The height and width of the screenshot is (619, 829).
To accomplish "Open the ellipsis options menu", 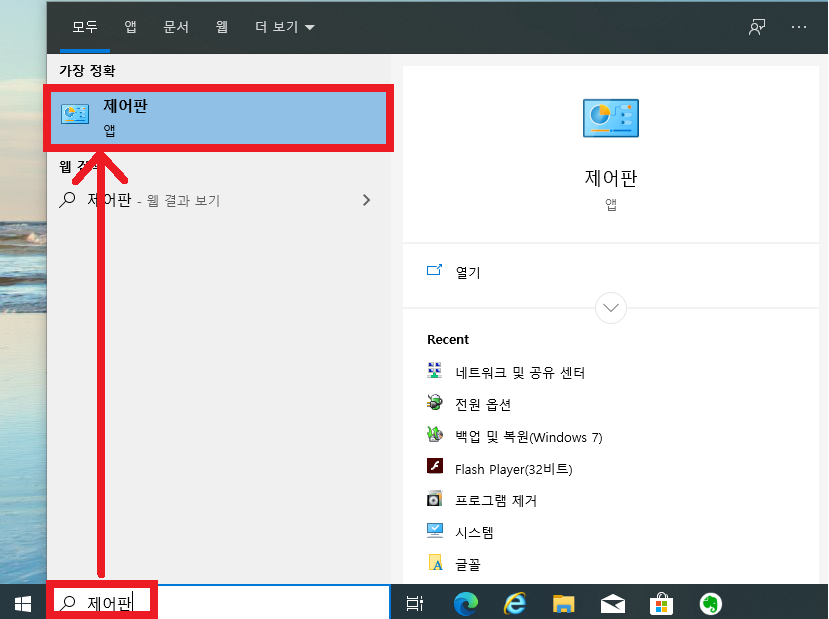I will (x=799, y=27).
